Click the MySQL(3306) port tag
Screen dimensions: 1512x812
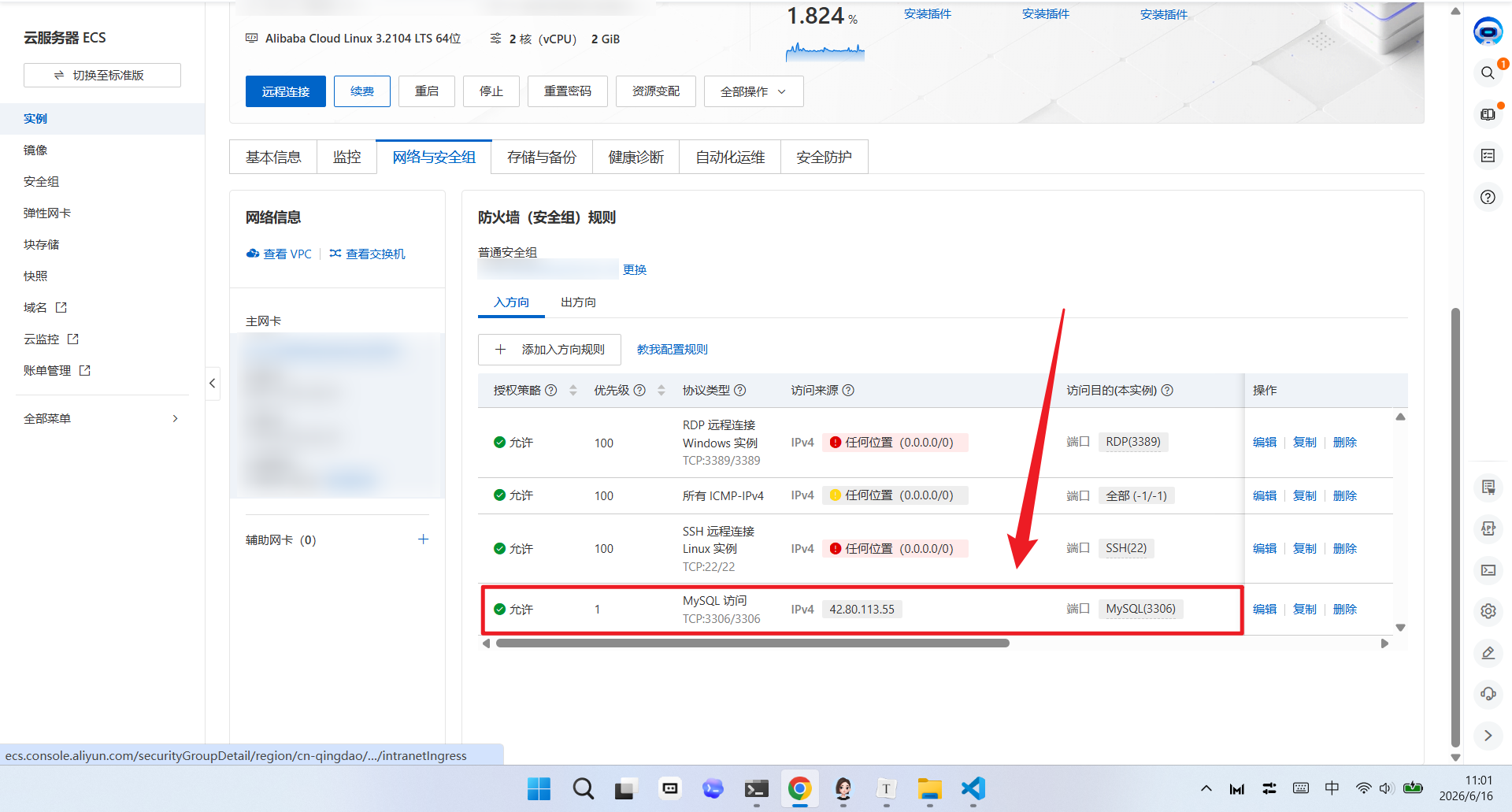click(x=1141, y=609)
